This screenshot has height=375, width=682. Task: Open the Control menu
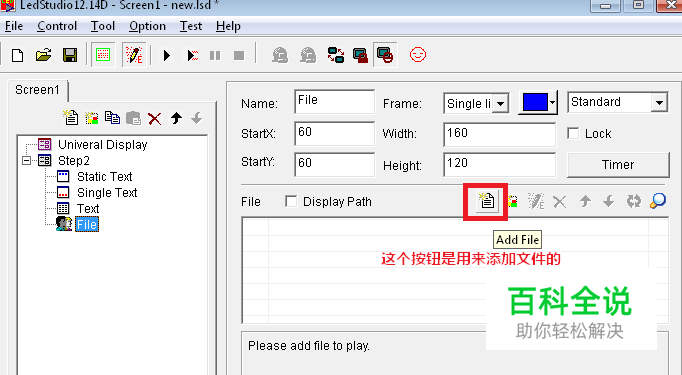[x=57, y=26]
